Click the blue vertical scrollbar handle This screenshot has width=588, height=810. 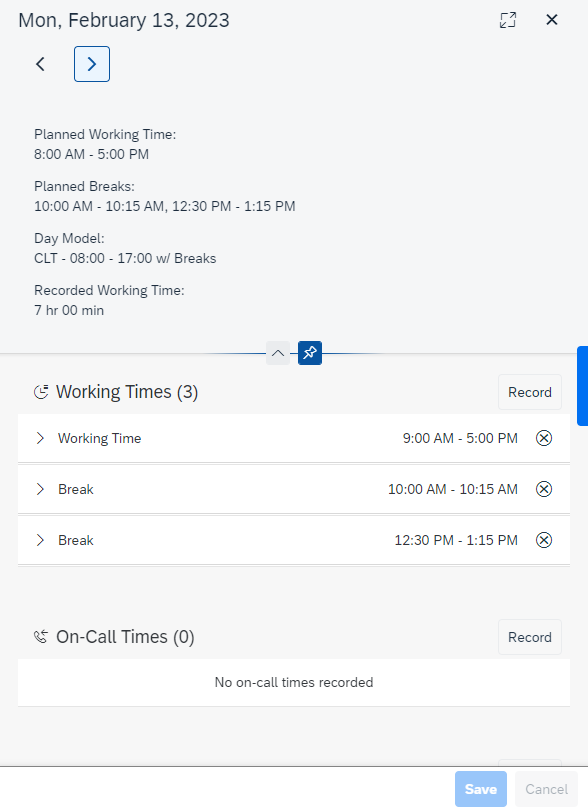(x=582, y=386)
